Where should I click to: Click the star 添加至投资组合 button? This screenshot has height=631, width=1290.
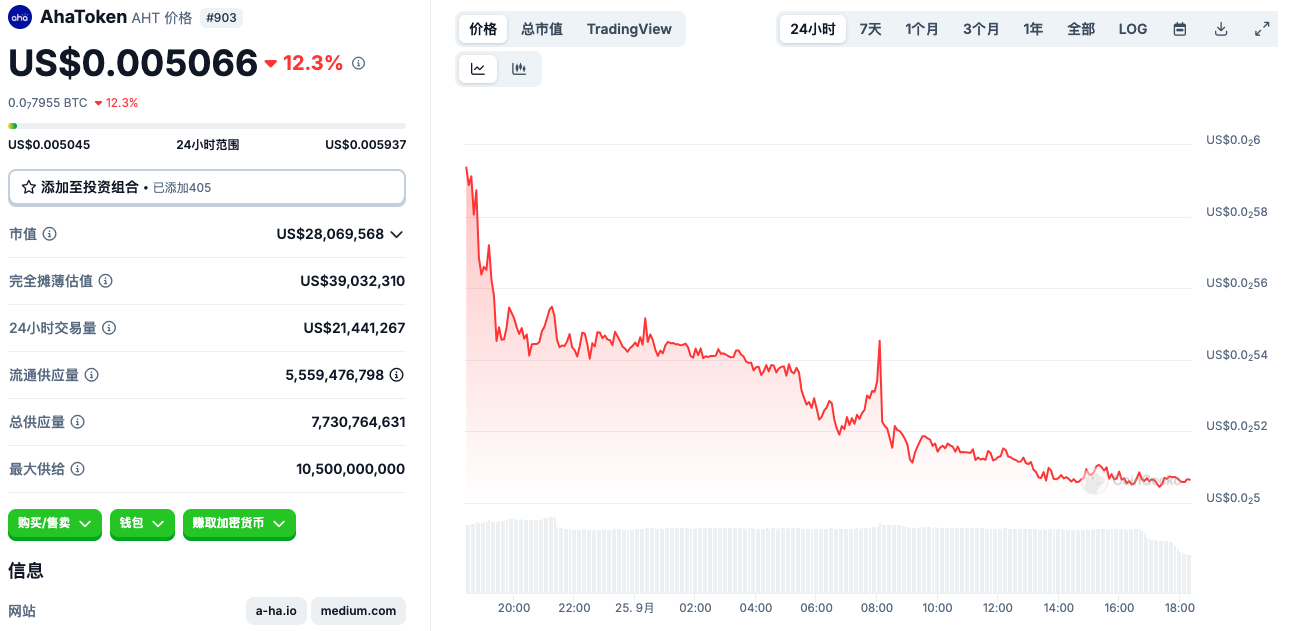pyautogui.click(x=207, y=187)
